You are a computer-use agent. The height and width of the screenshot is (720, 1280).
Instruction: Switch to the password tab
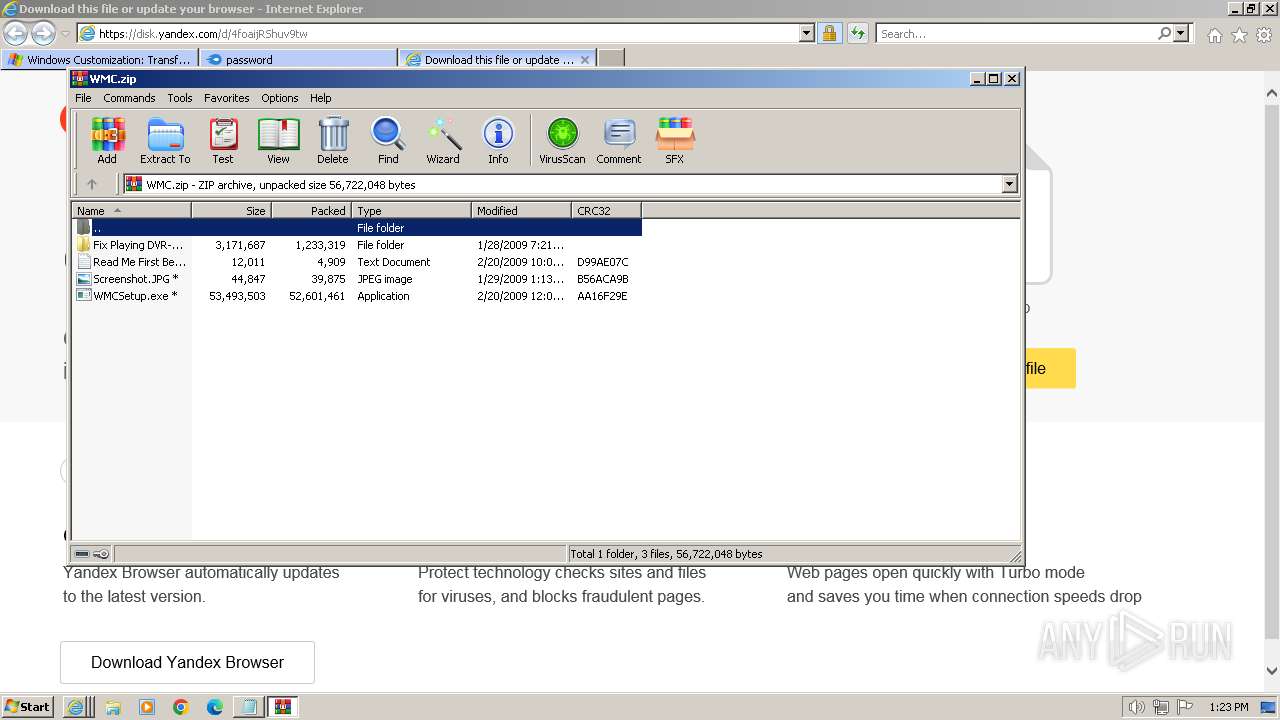(x=298, y=59)
